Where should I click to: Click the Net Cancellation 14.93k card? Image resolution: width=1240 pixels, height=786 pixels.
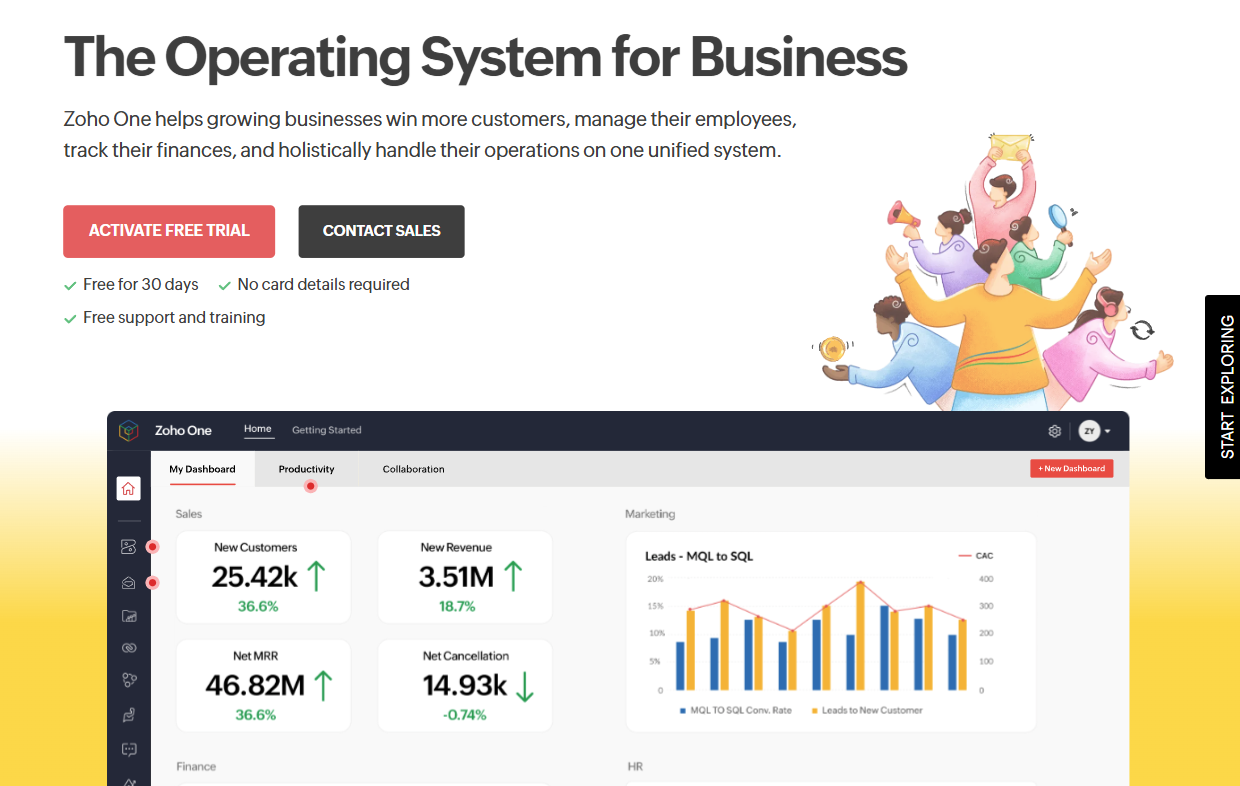[465, 686]
